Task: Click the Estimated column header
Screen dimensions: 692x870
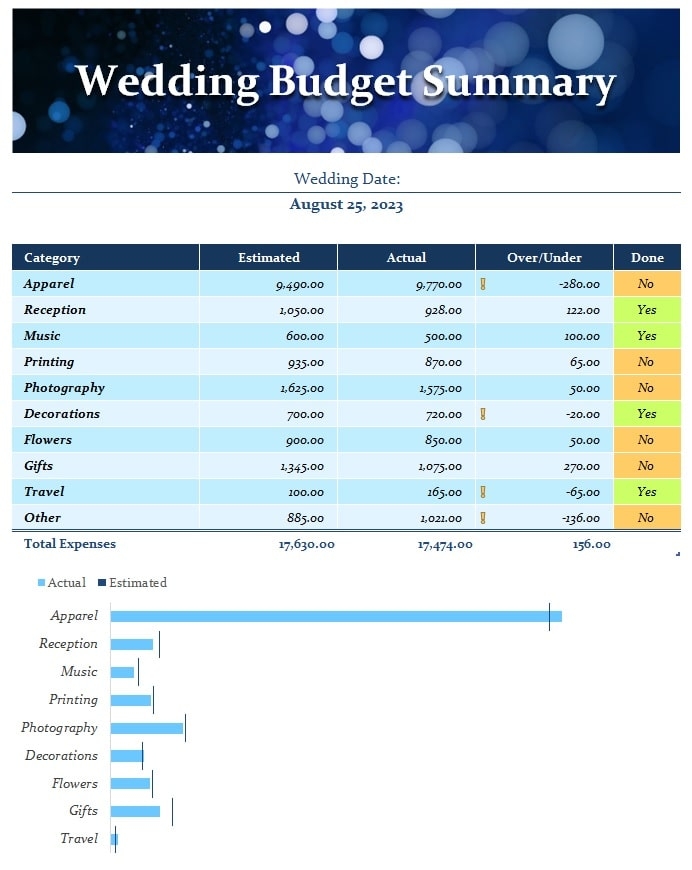Action: click(x=268, y=258)
